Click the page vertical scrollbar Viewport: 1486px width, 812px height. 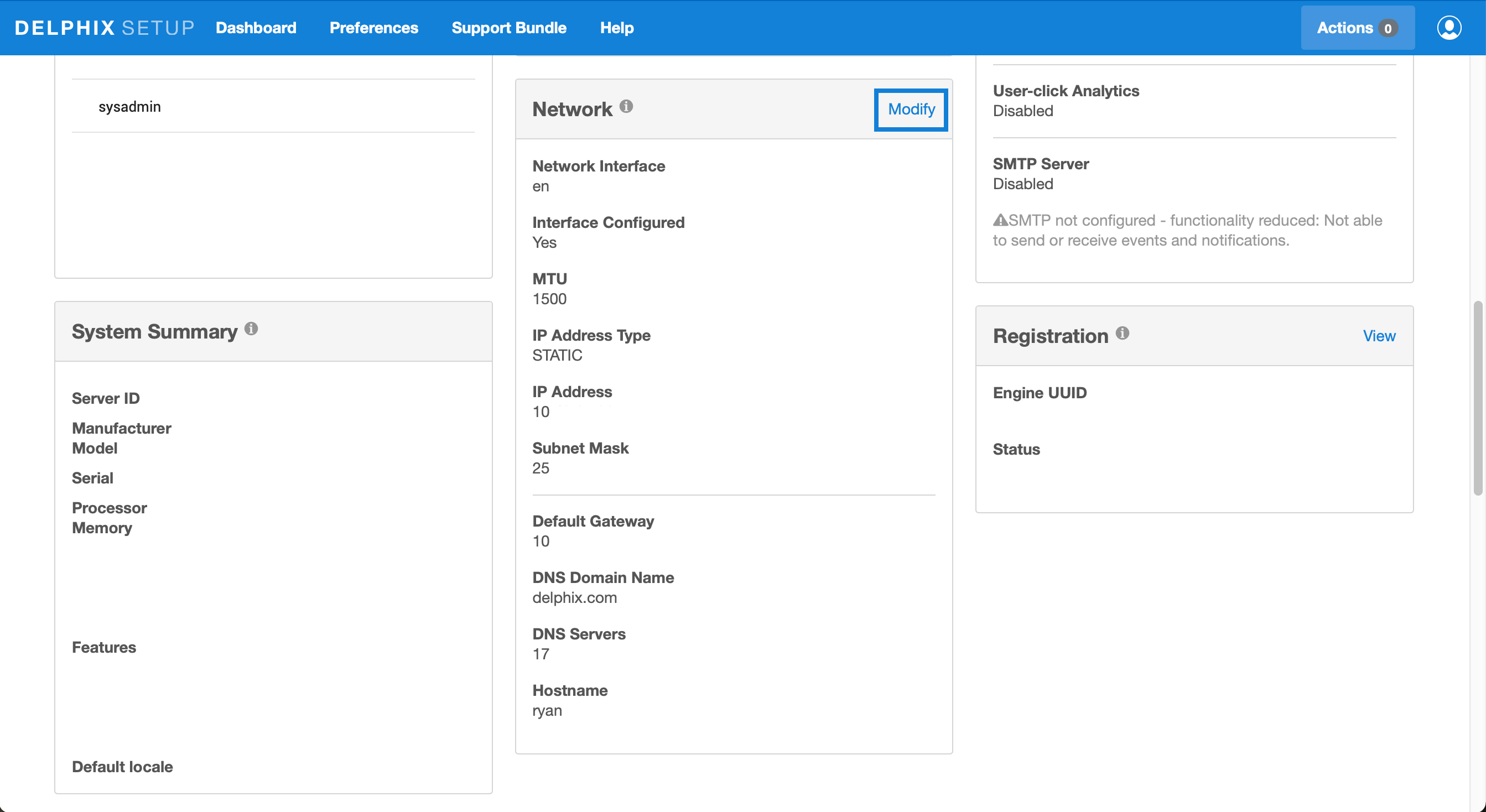click(x=1479, y=398)
